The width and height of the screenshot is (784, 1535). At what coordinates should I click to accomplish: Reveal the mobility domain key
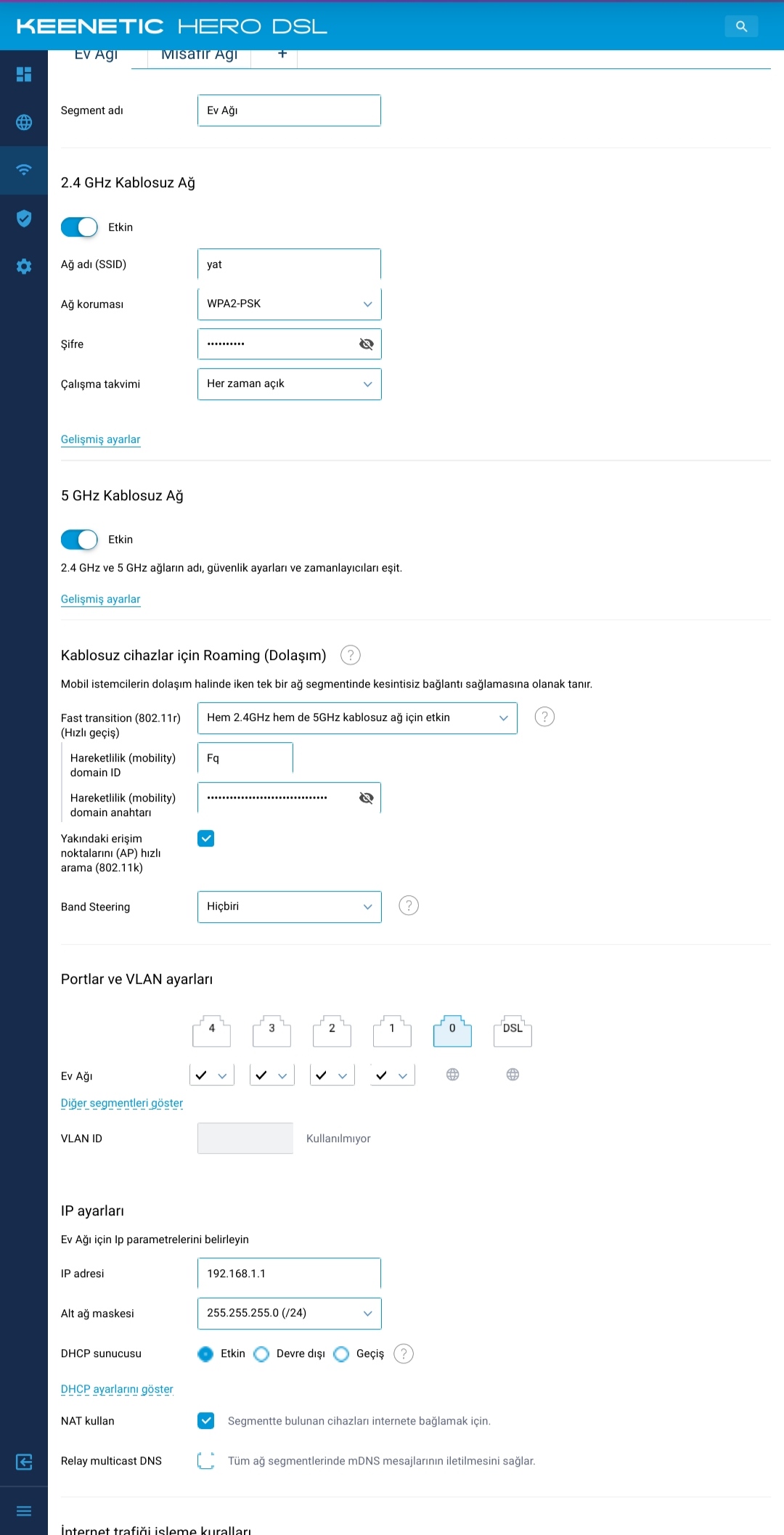click(x=367, y=798)
